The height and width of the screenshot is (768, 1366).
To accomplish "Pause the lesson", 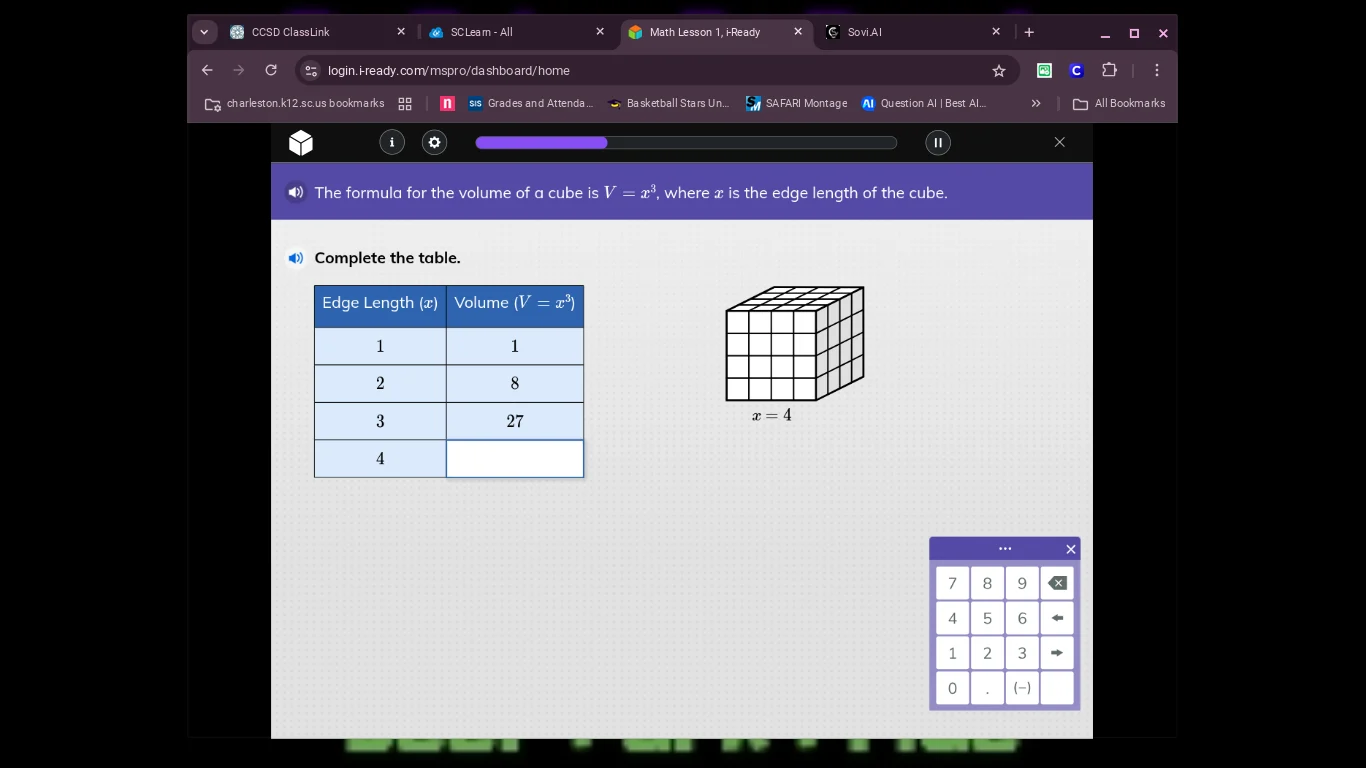I will 937,142.
